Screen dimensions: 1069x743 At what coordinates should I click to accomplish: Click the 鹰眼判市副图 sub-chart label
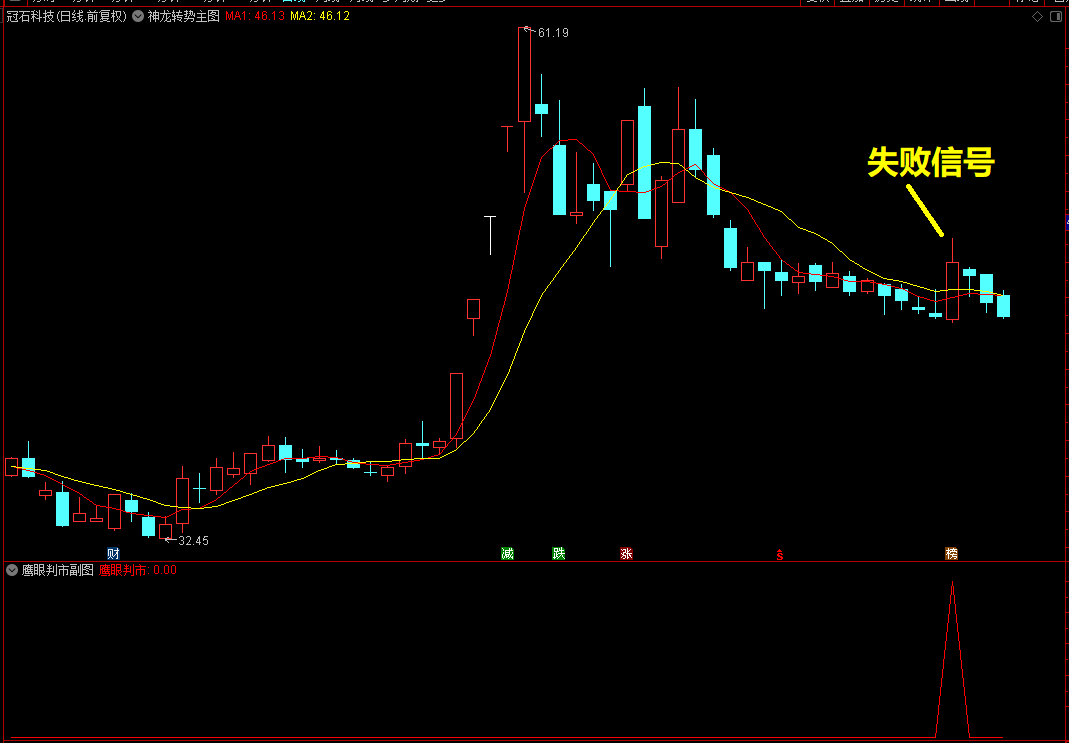[57, 570]
